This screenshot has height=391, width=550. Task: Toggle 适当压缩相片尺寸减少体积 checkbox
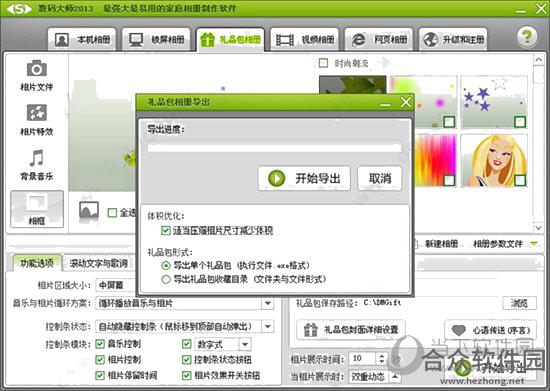point(165,230)
